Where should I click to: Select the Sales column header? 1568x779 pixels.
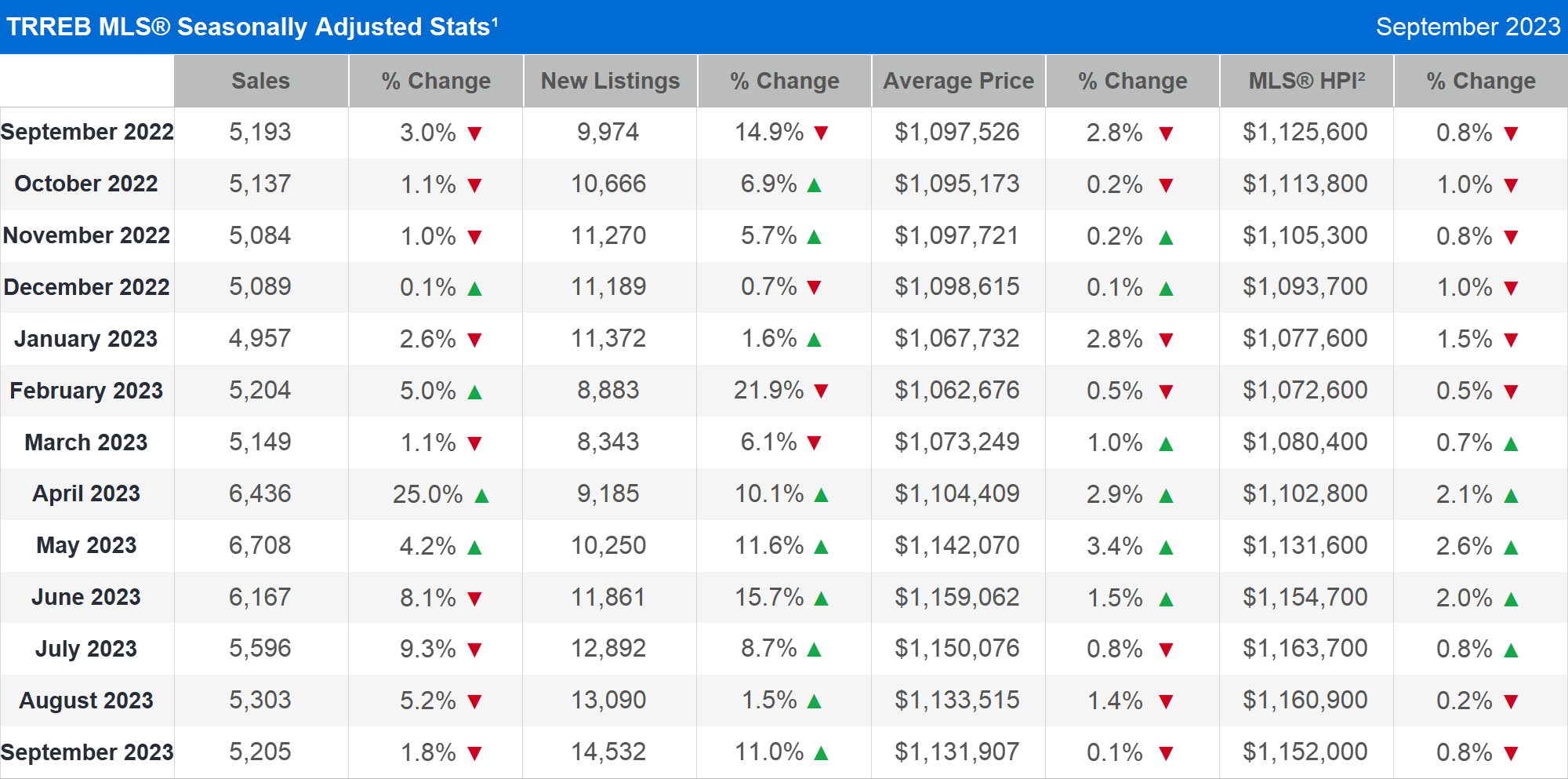(261, 81)
